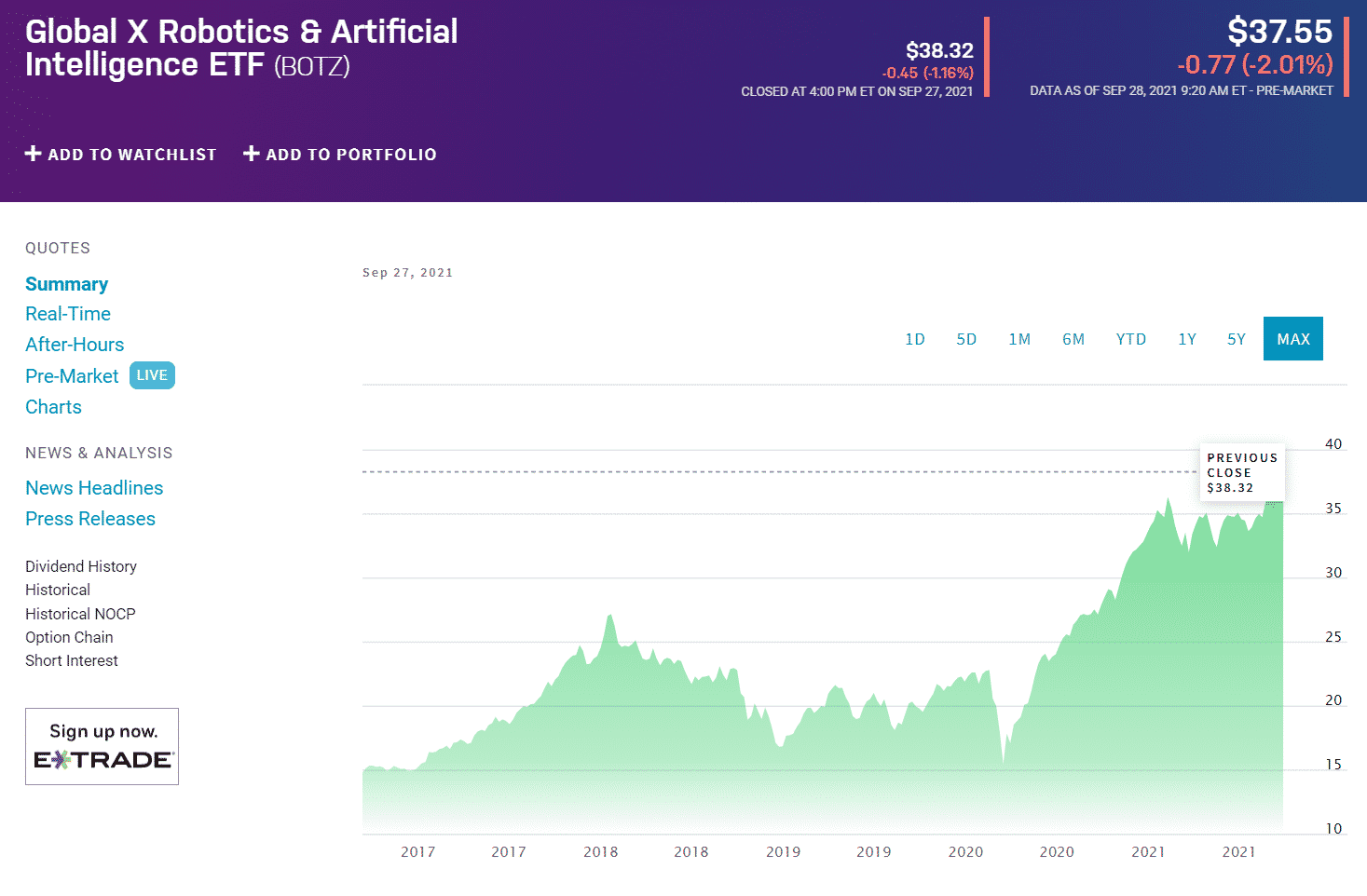This screenshot has width=1367, height=896.
Task: Click the chart peak near early 2018
Action: [610, 616]
